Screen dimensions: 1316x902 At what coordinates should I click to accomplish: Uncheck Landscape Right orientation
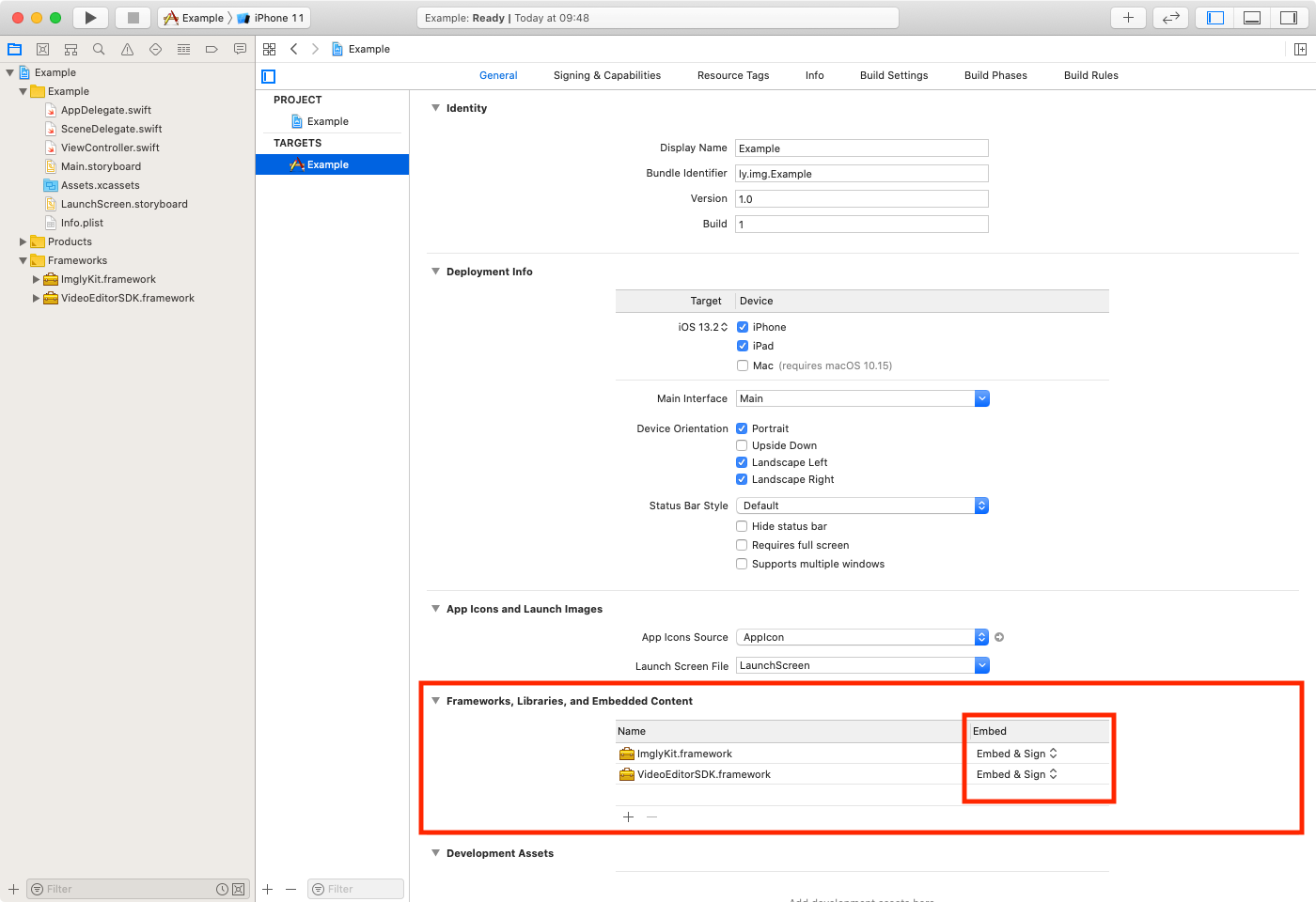[742, 479]
